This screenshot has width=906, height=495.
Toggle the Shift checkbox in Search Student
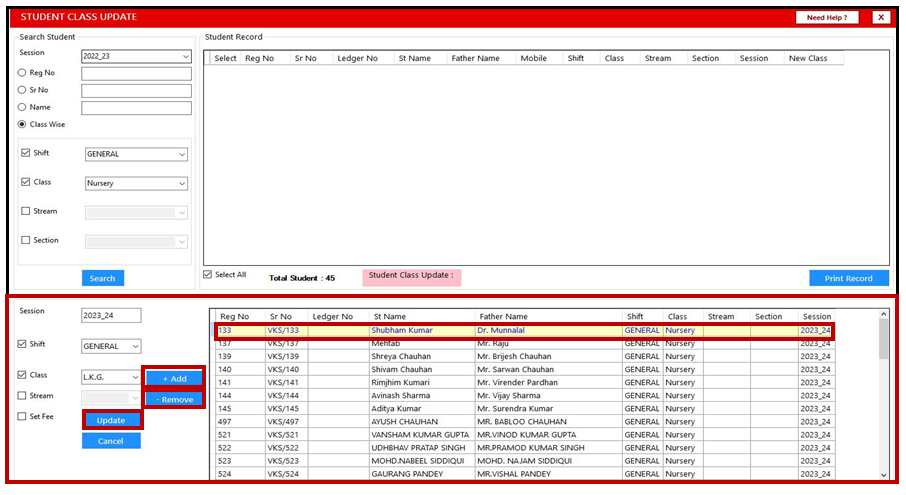pyautogui.click(x=25, y=153)
